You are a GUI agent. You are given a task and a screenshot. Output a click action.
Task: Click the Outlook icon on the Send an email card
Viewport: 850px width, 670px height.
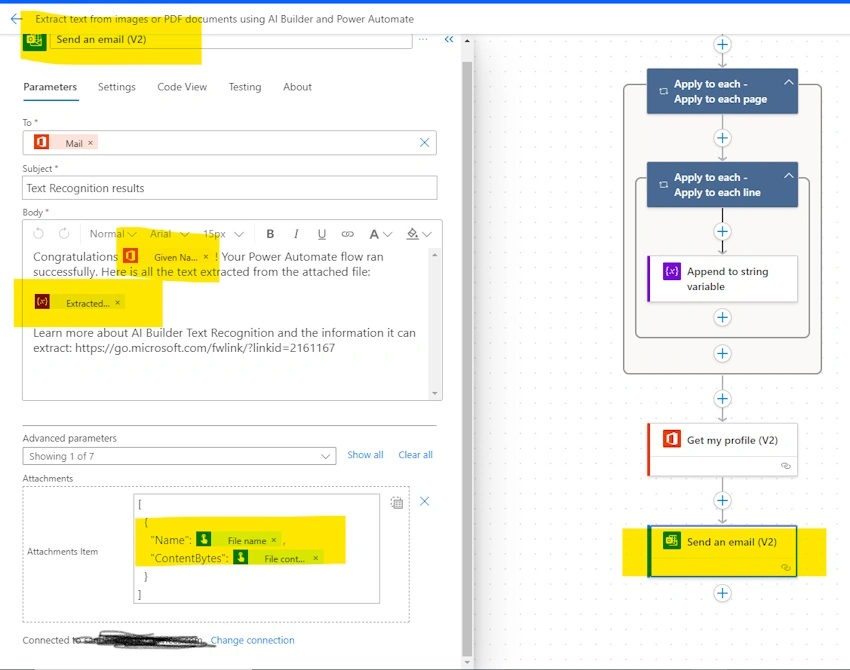pos(672,540)
